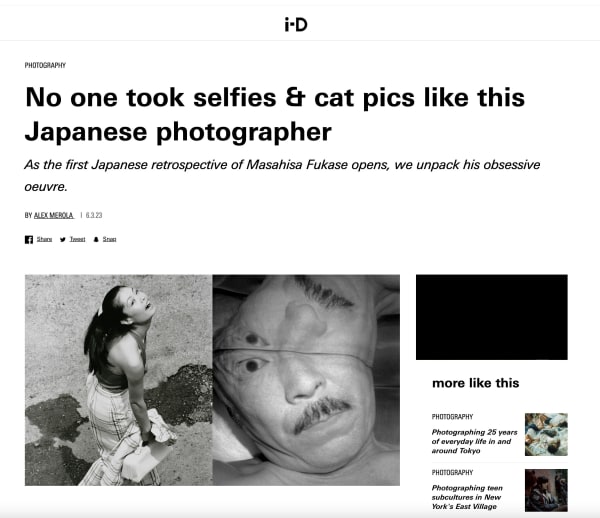Open the Photography category above the headline
Image resolution: width=600 pixels, height=518 pixels.
pyautogui.click(x=45, y=65)
